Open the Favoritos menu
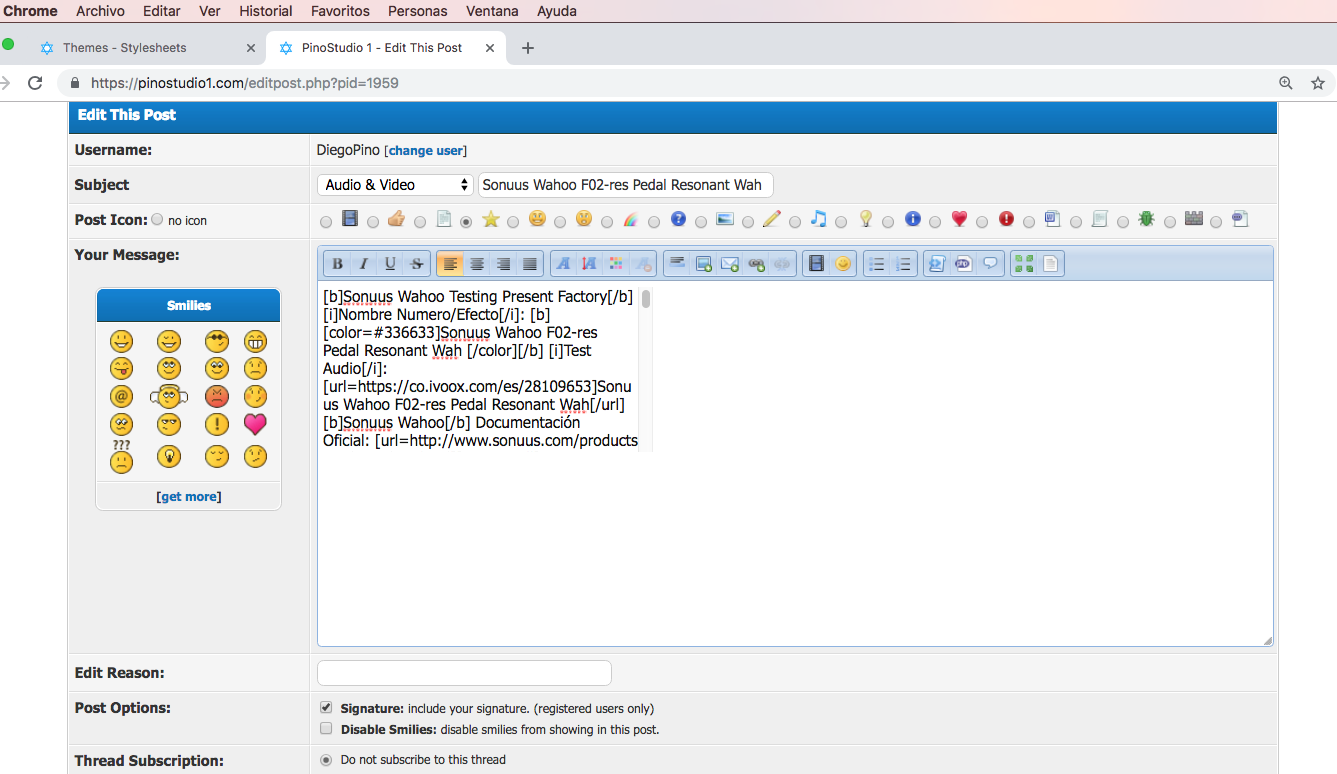Image resolution: width=1337 pixels, height=774 pixels. point(340,11)
